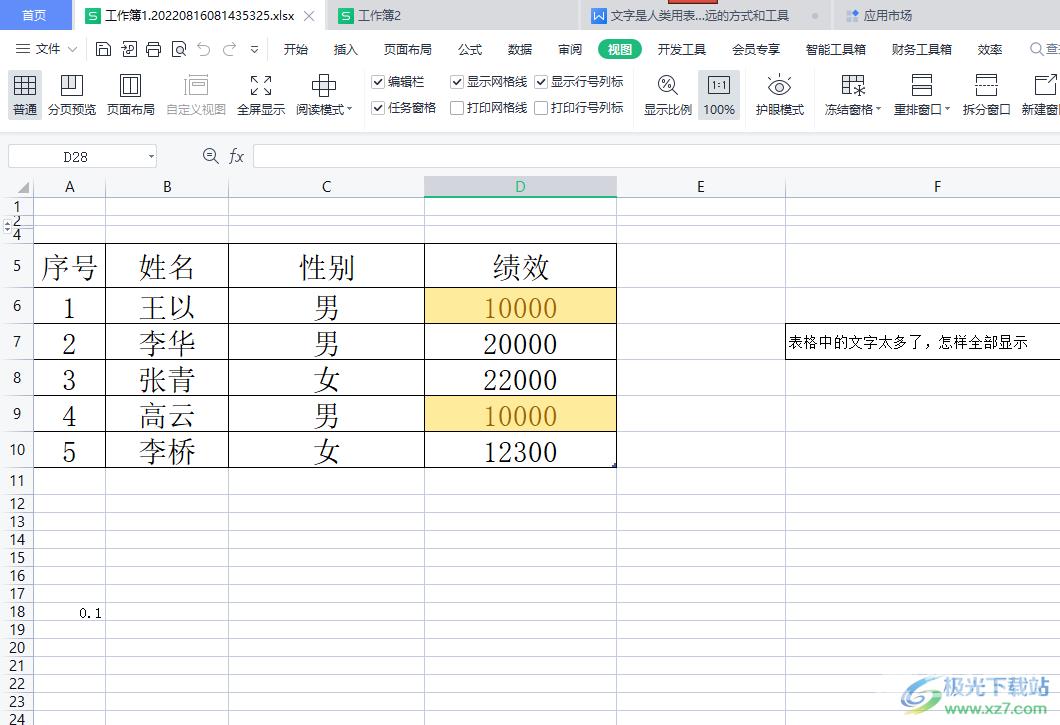Toggle 打印网格线 print gridlines checkbox
This screenshot has height=725, width=1060.
[457, 108]
